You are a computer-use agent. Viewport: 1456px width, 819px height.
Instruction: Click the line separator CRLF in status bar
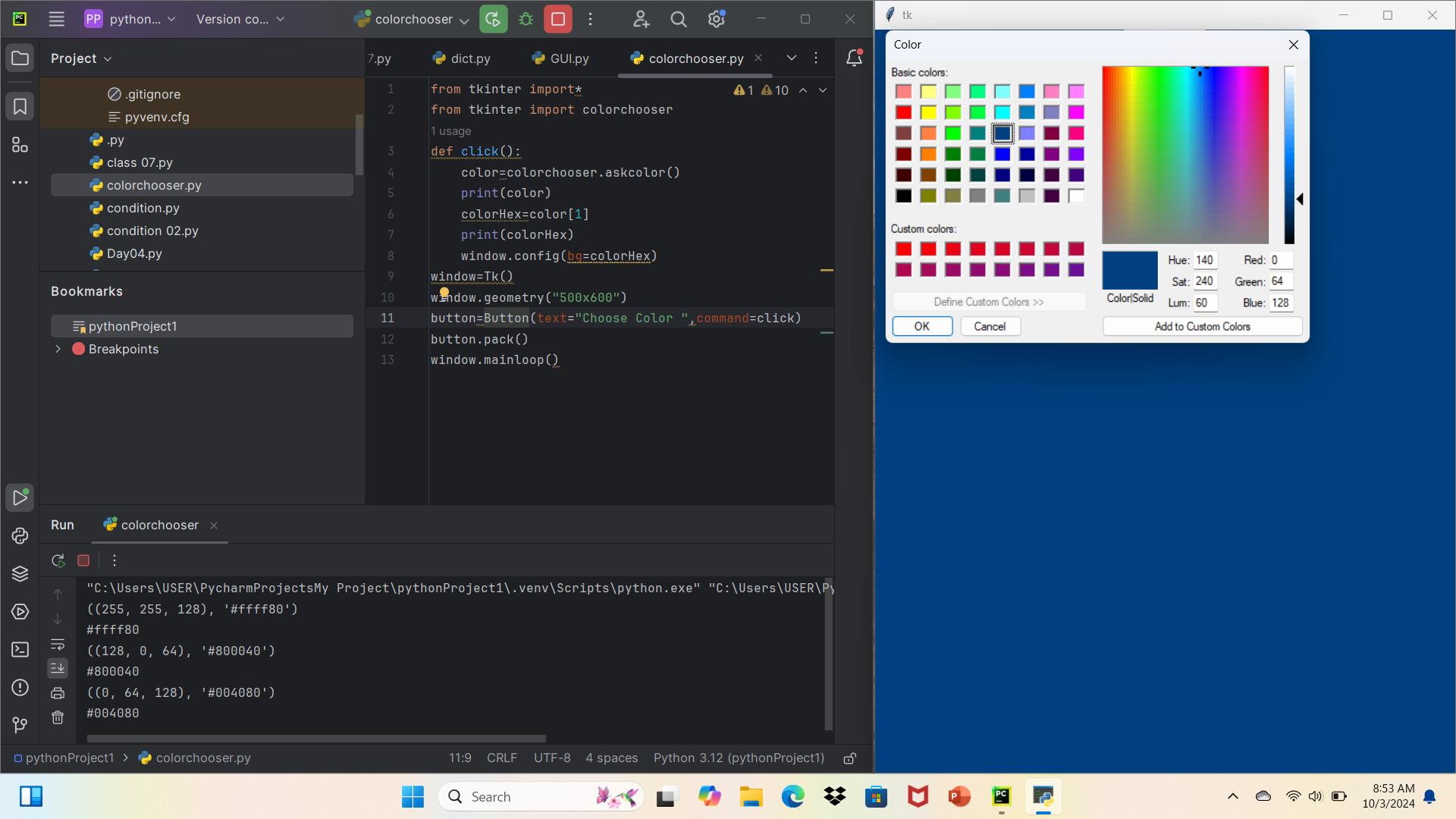(x=502, y=758)
